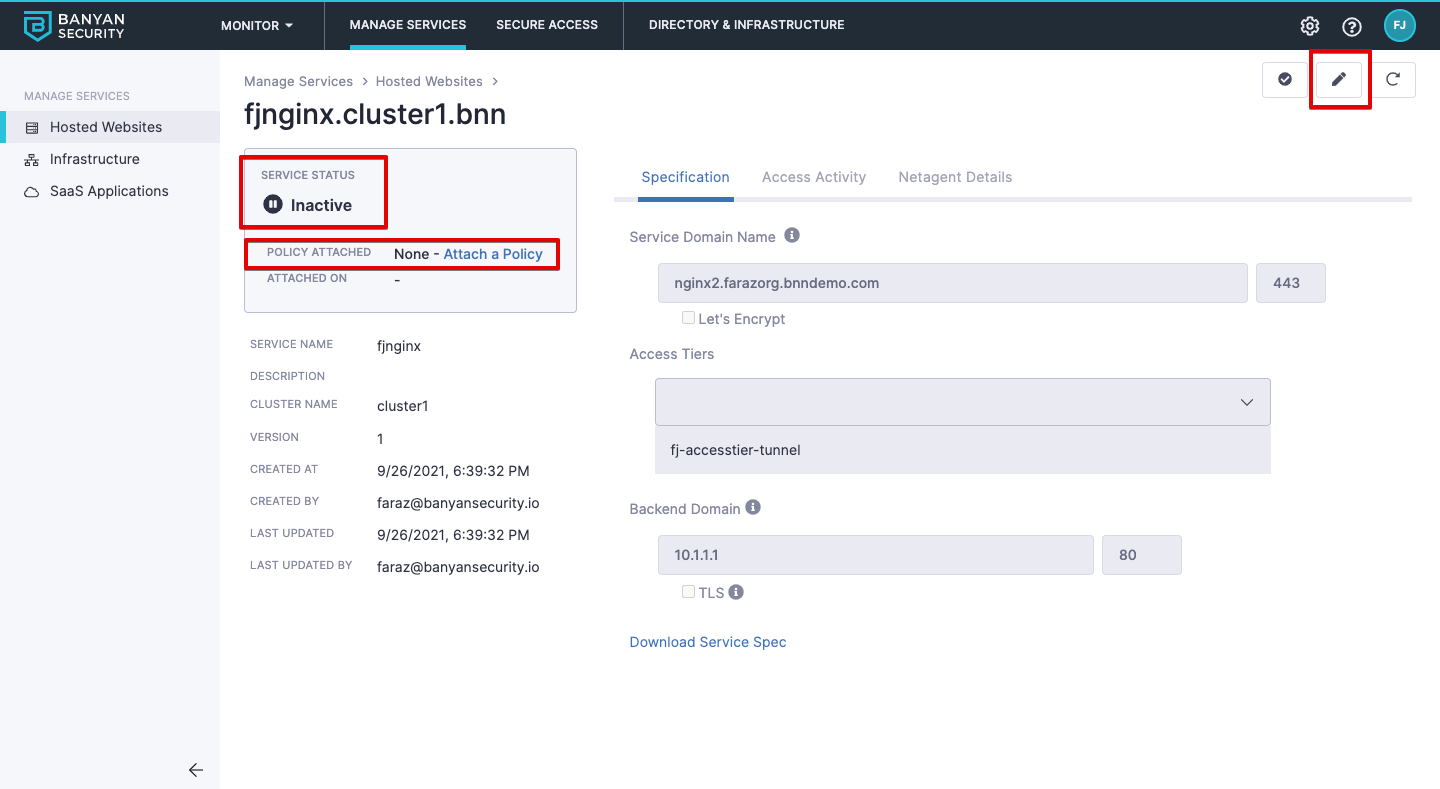The height and width of the screenshot is (789, 1440).
Task: Open the Monitor dropdown menu
Action: tap(257, 25)
